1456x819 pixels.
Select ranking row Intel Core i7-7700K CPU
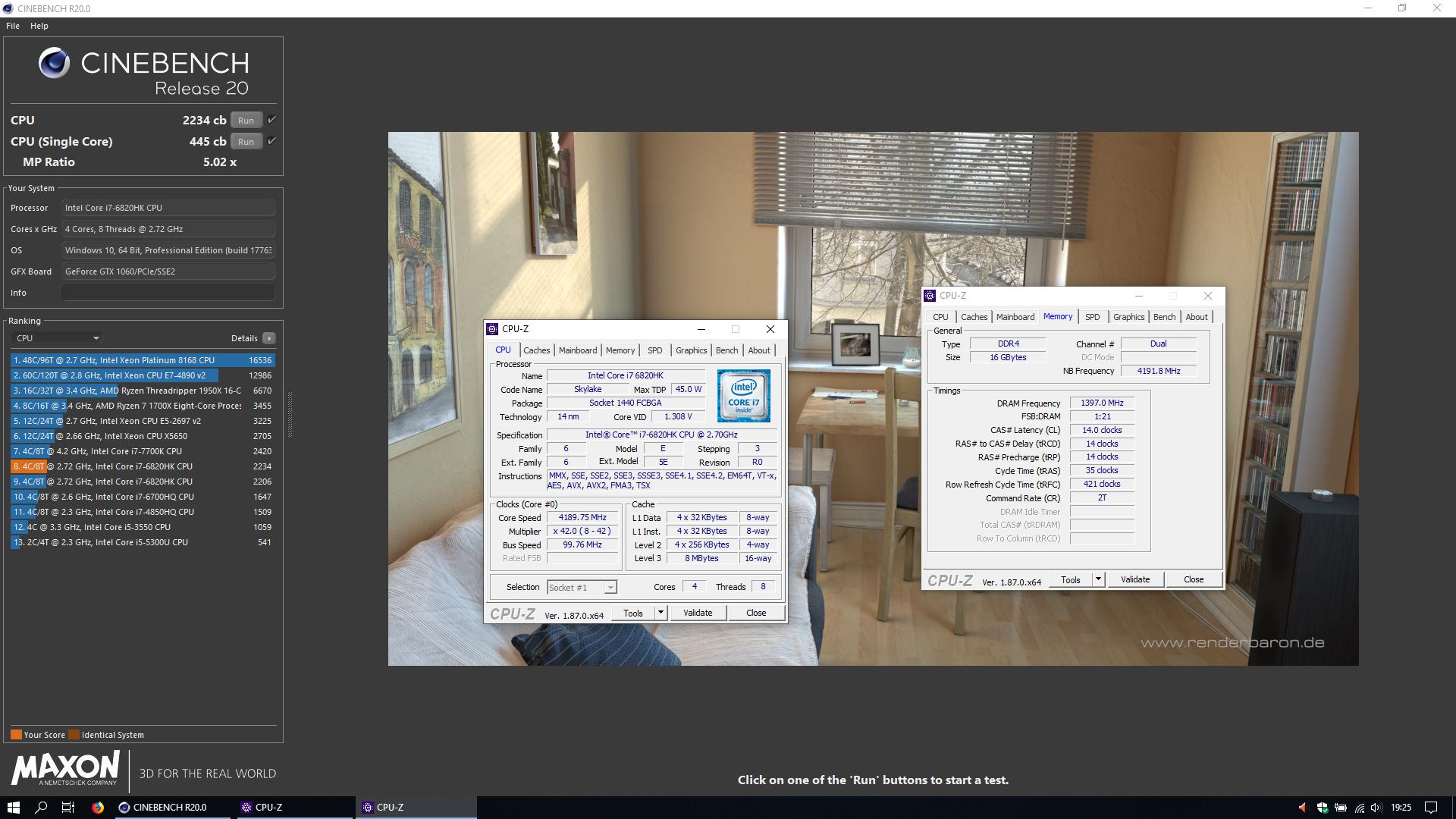coord(143,451)
